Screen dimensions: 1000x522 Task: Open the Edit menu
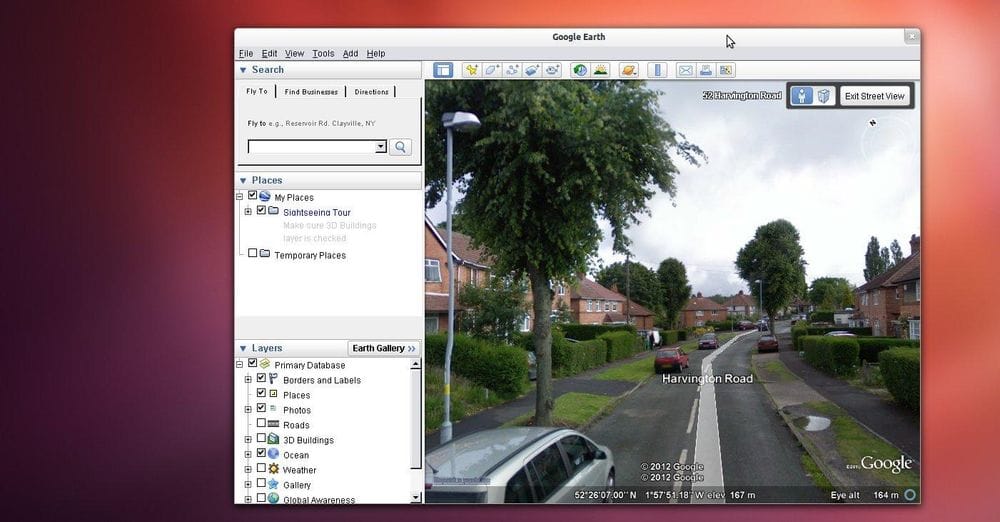(x=269, y=54)
